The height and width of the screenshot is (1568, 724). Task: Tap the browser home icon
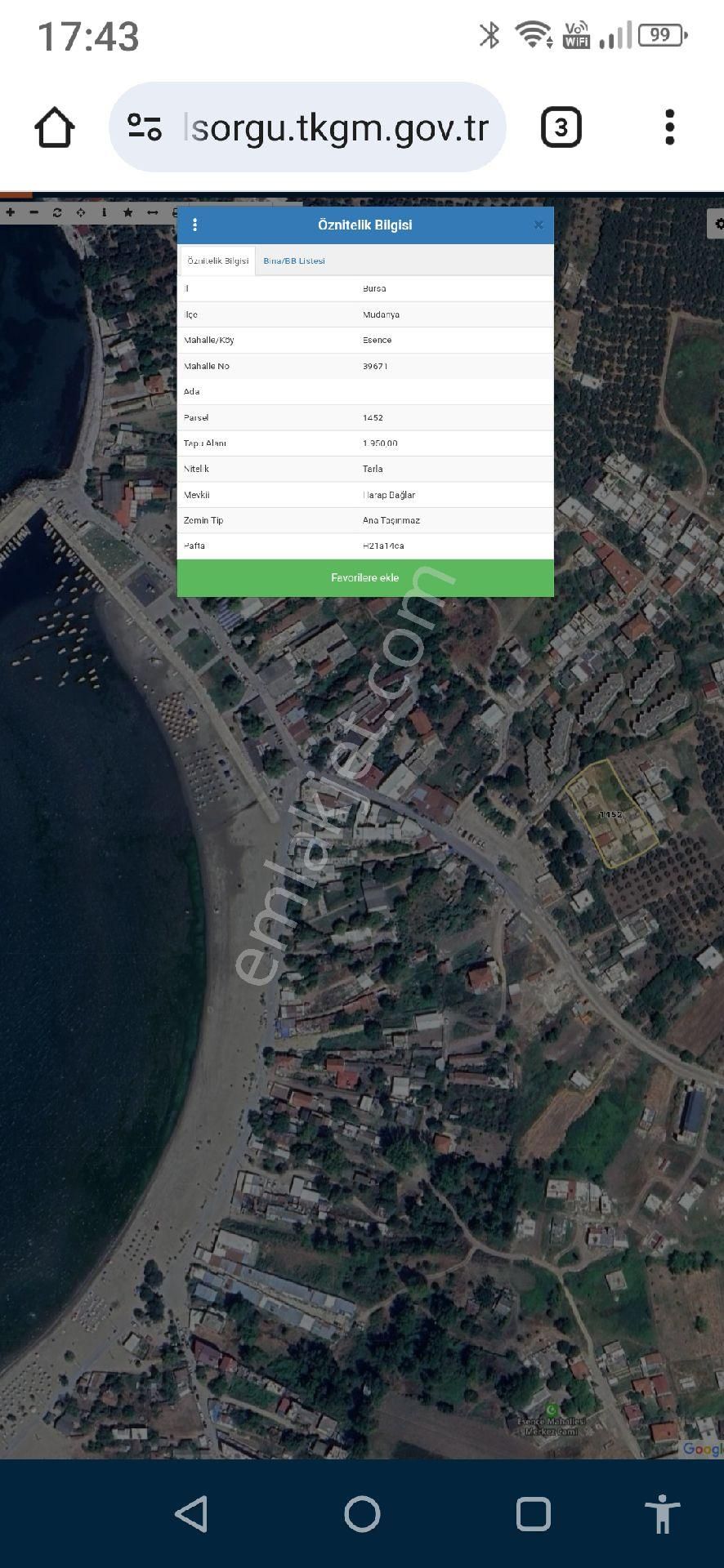[x=55, y=127]
